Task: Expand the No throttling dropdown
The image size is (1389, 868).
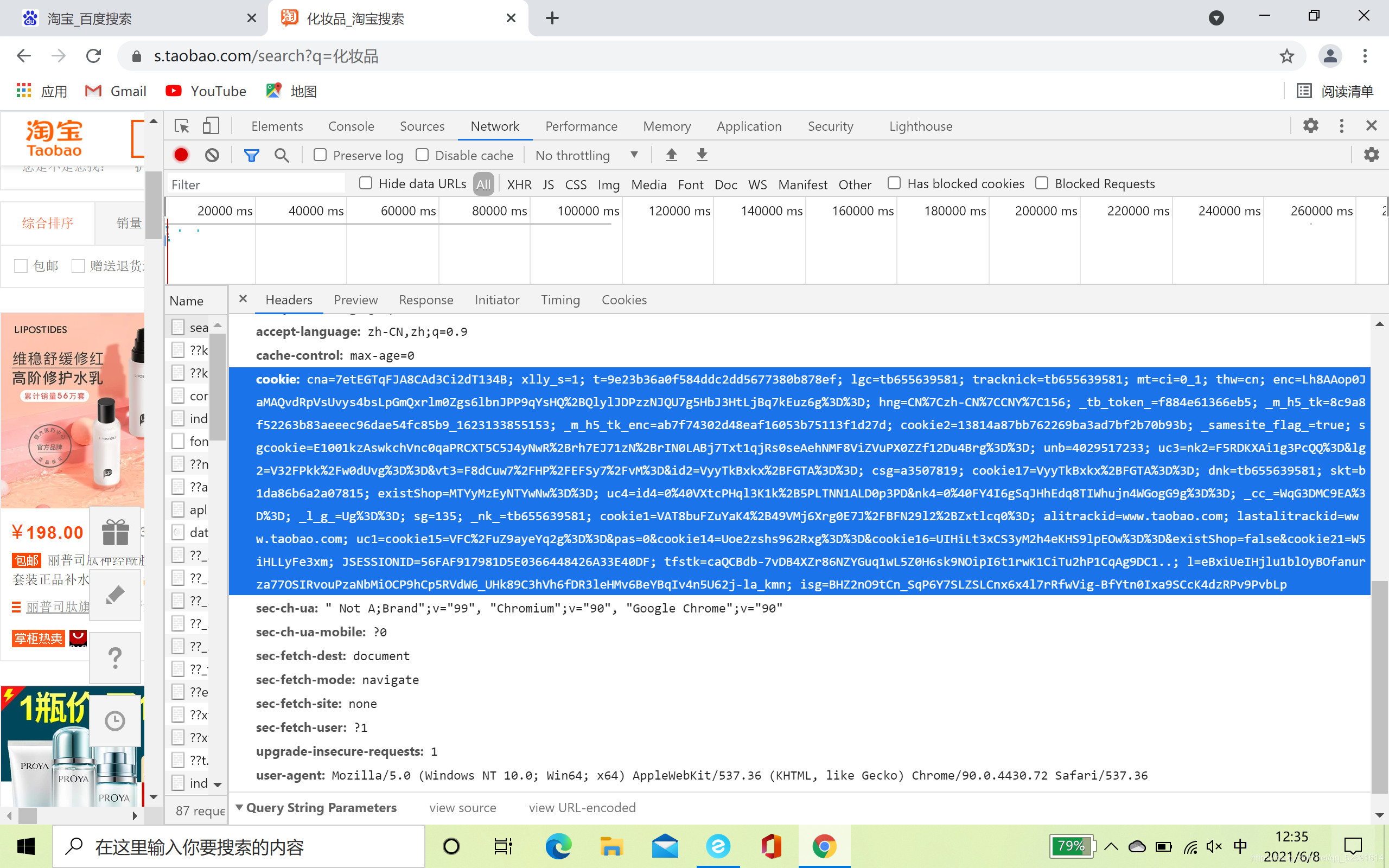Action: 633,154
